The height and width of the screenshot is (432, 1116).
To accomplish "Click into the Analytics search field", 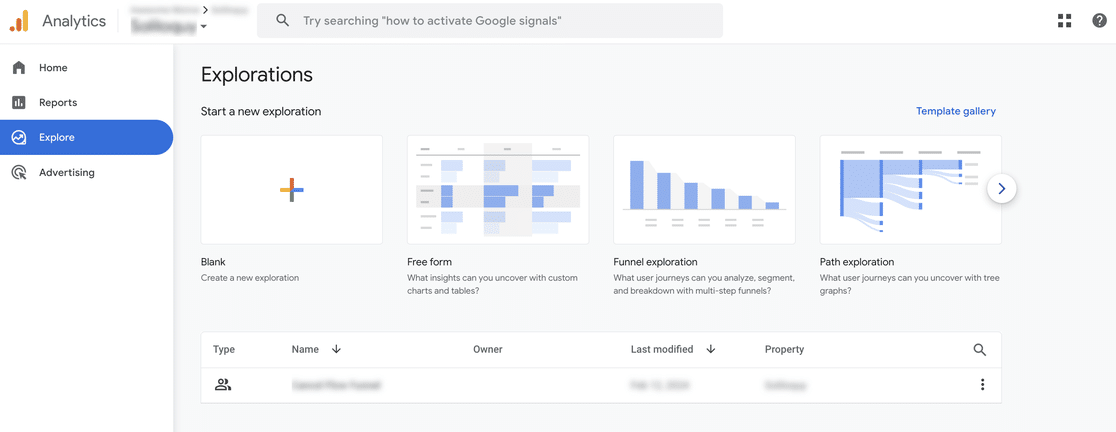I will [x=490, y=21].
